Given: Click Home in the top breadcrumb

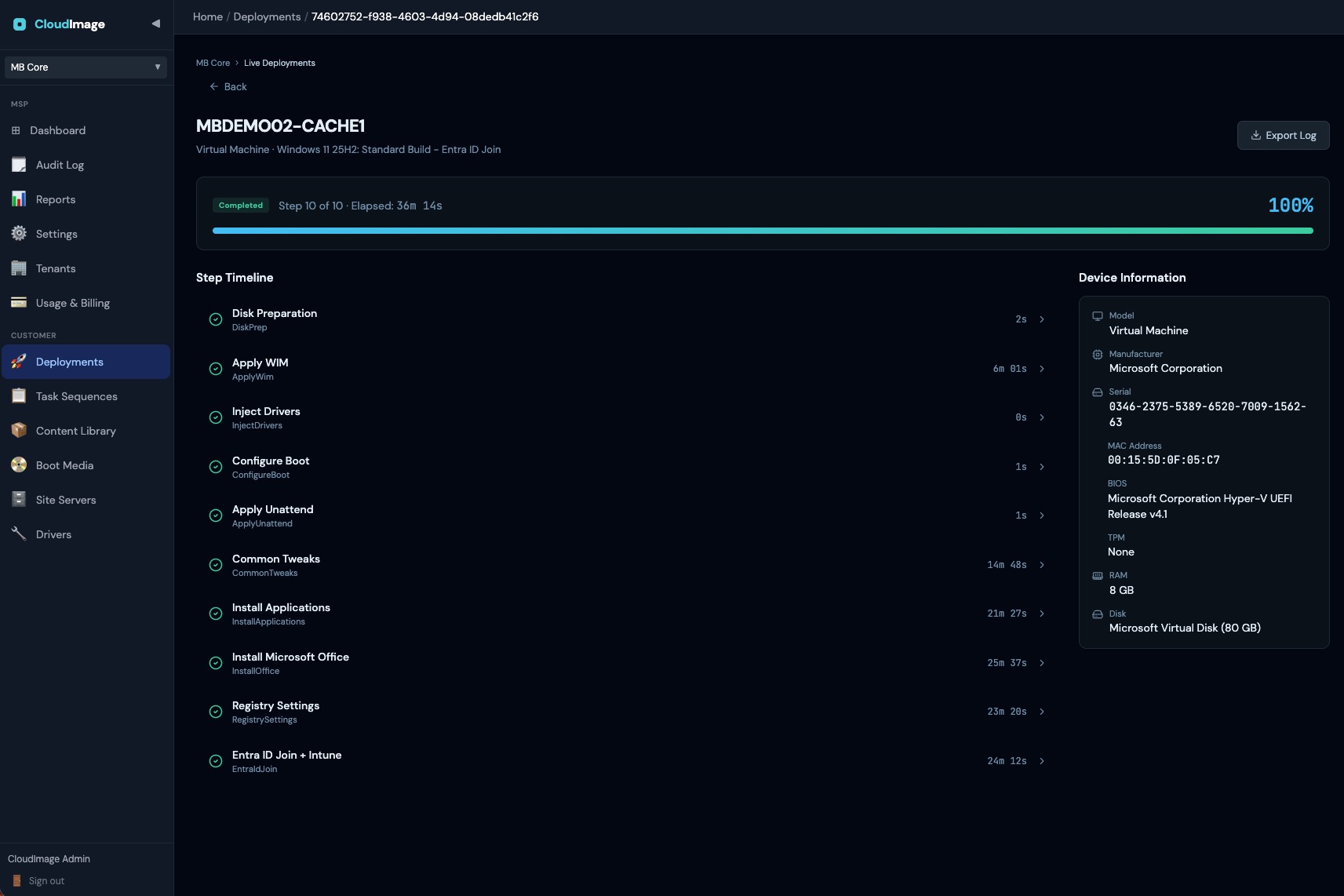Looking at the screenshot, I should tap(208, 16).
